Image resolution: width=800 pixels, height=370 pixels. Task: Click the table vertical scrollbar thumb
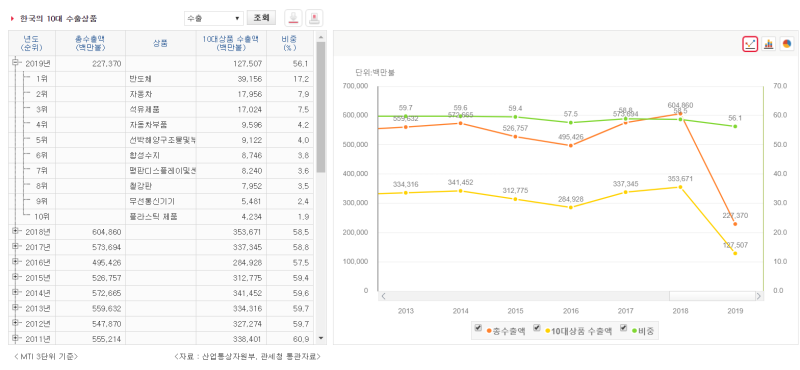tap(321, 107)
